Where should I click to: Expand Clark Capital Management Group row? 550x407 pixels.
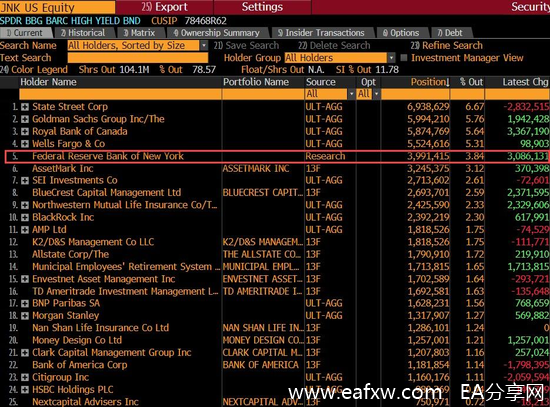(25, 353)
